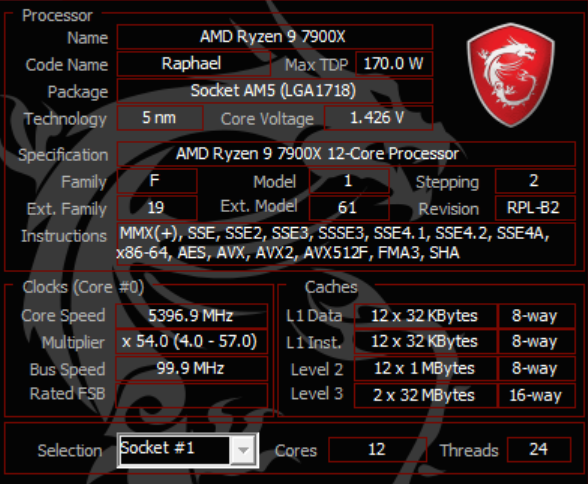This screenshot has height=484, width=588.
Task: Click the Ext. Family value 19
Action: [x=157, y=208]
